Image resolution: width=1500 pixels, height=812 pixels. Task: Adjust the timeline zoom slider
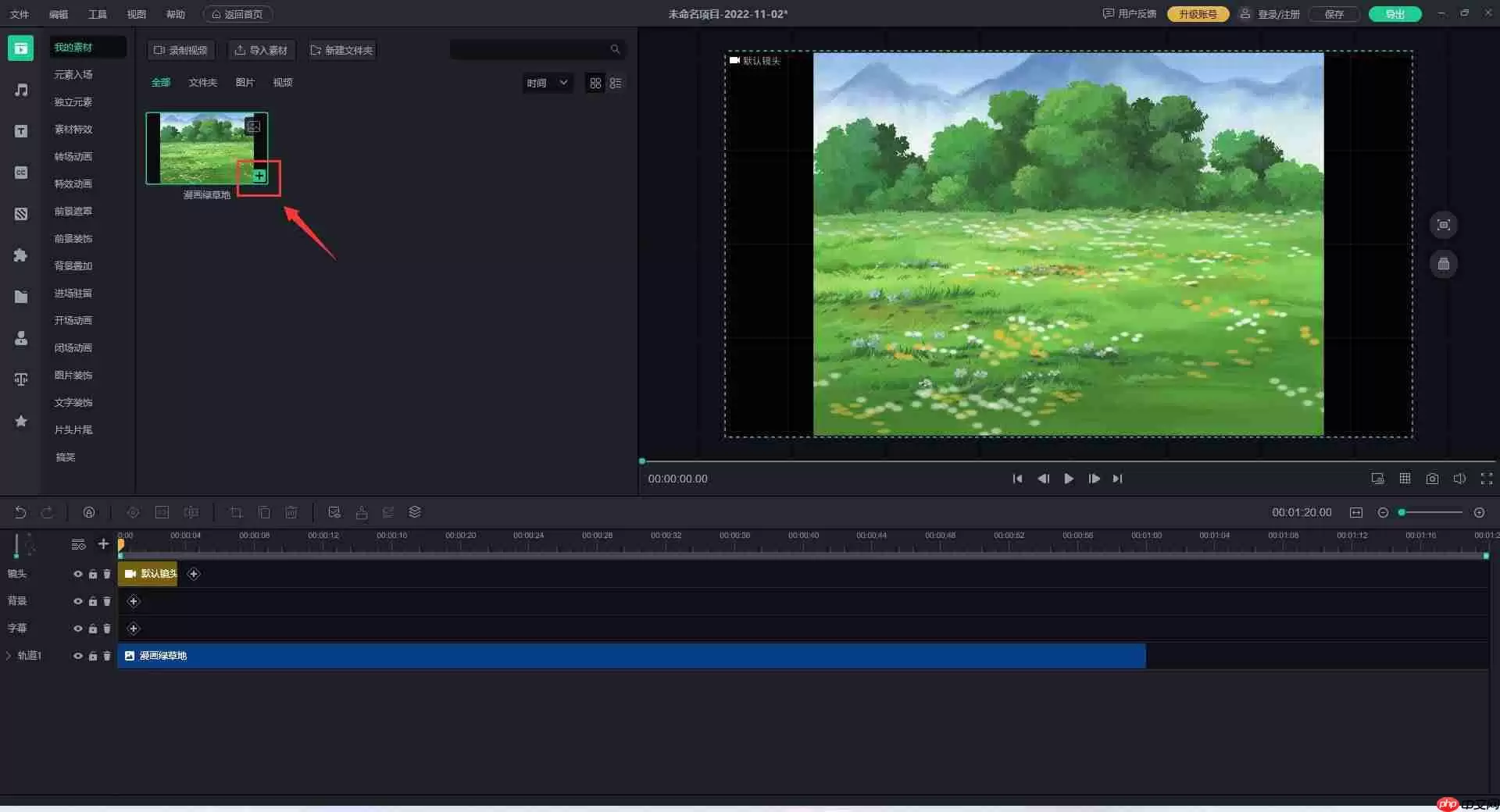[1430, 512]
